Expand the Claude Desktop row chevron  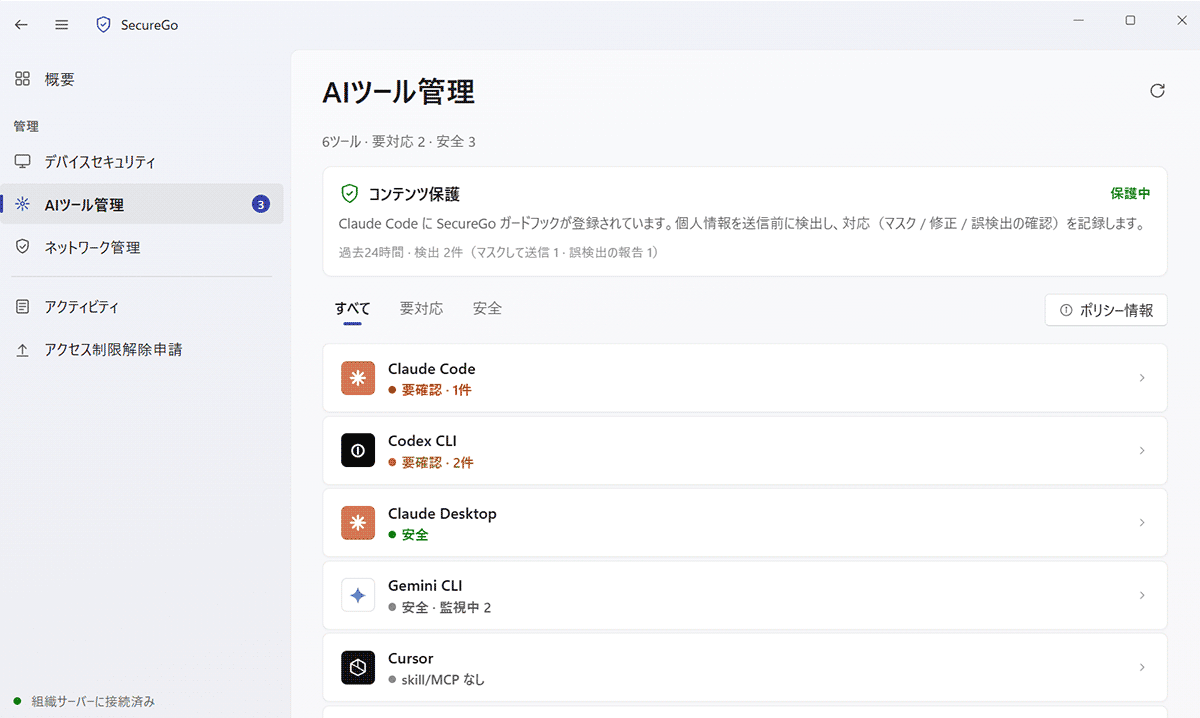[1142, 523]
